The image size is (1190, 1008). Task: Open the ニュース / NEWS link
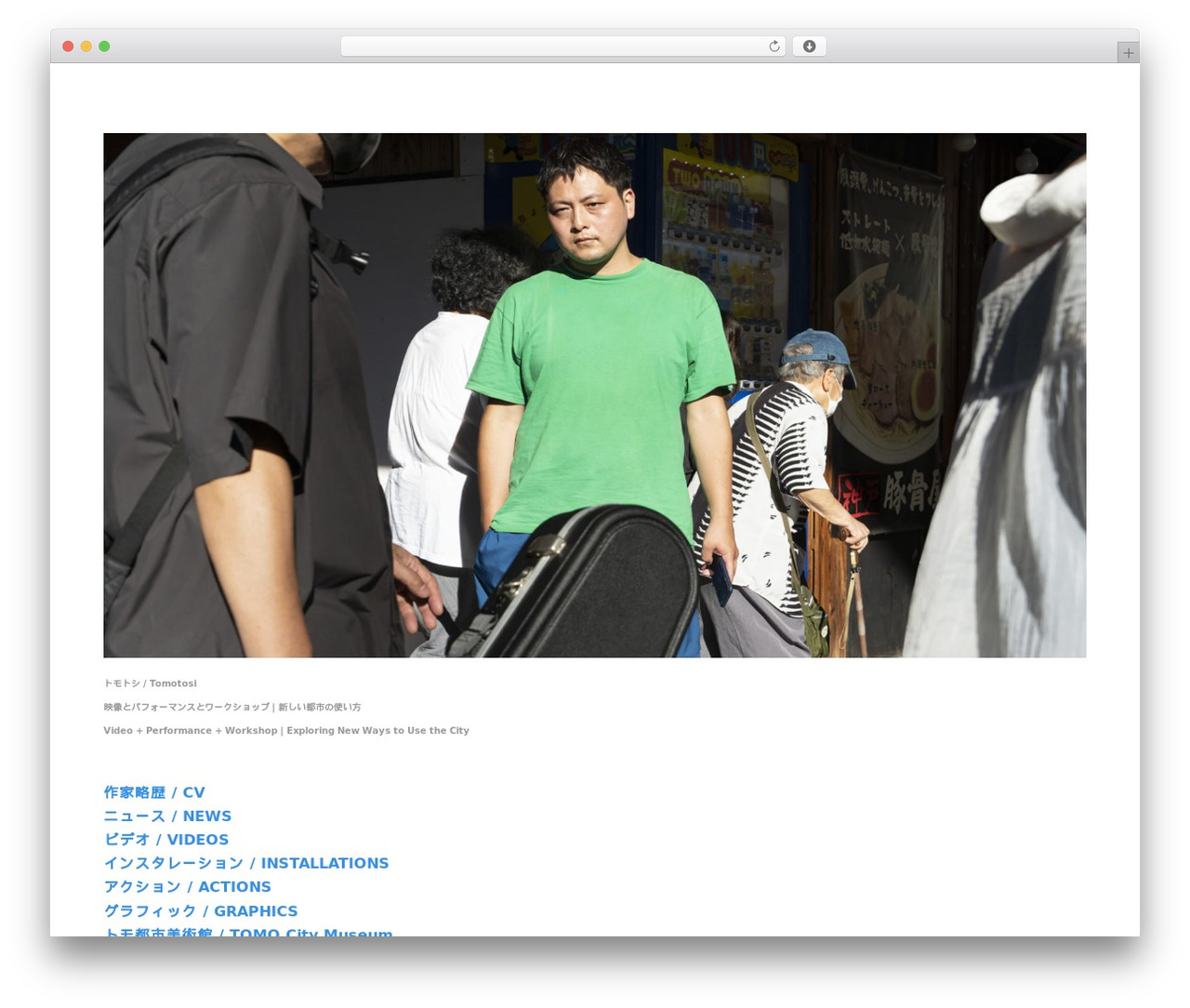click(x=167, y=816)
